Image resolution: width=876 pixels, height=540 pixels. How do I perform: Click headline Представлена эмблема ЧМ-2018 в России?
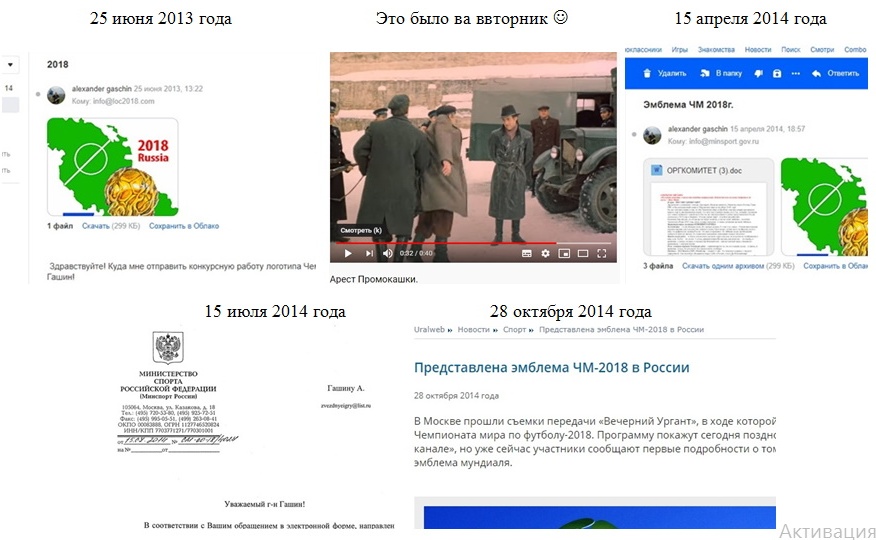pos(551,367)
